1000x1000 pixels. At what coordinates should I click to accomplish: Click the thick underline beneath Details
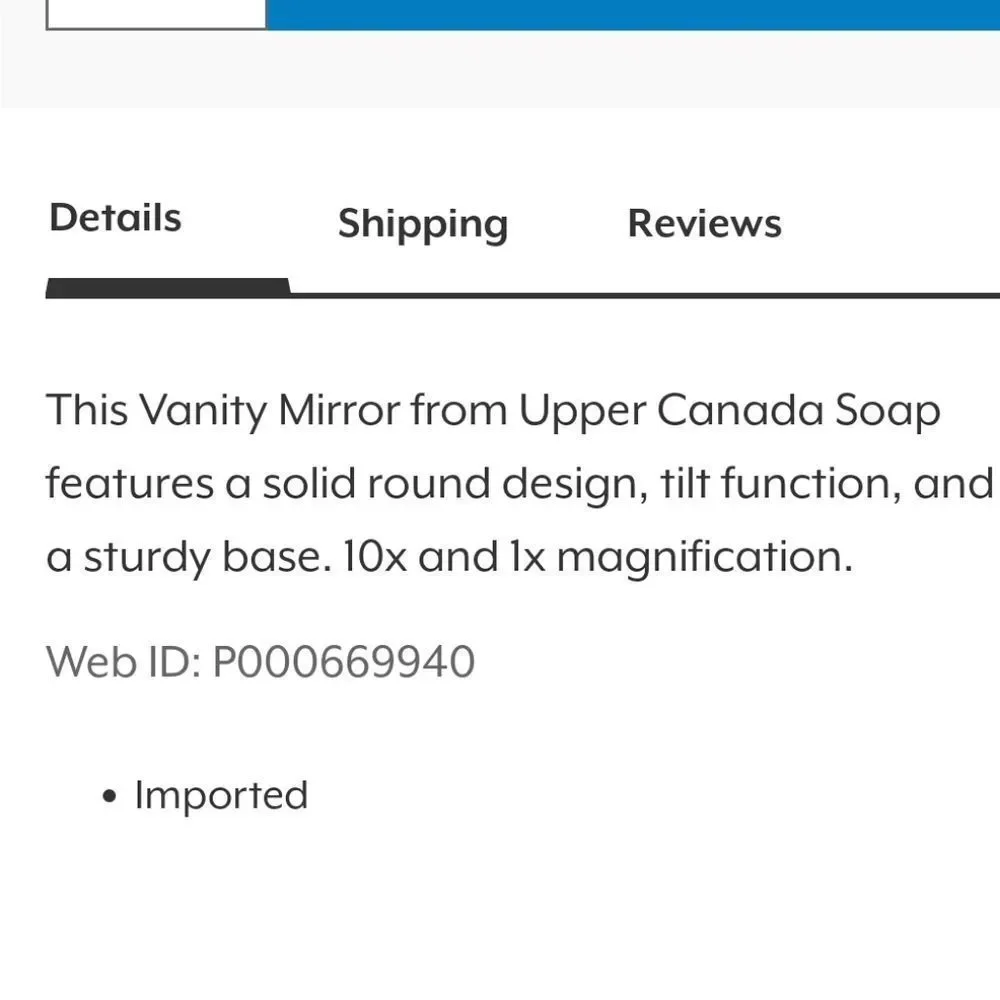168,288
